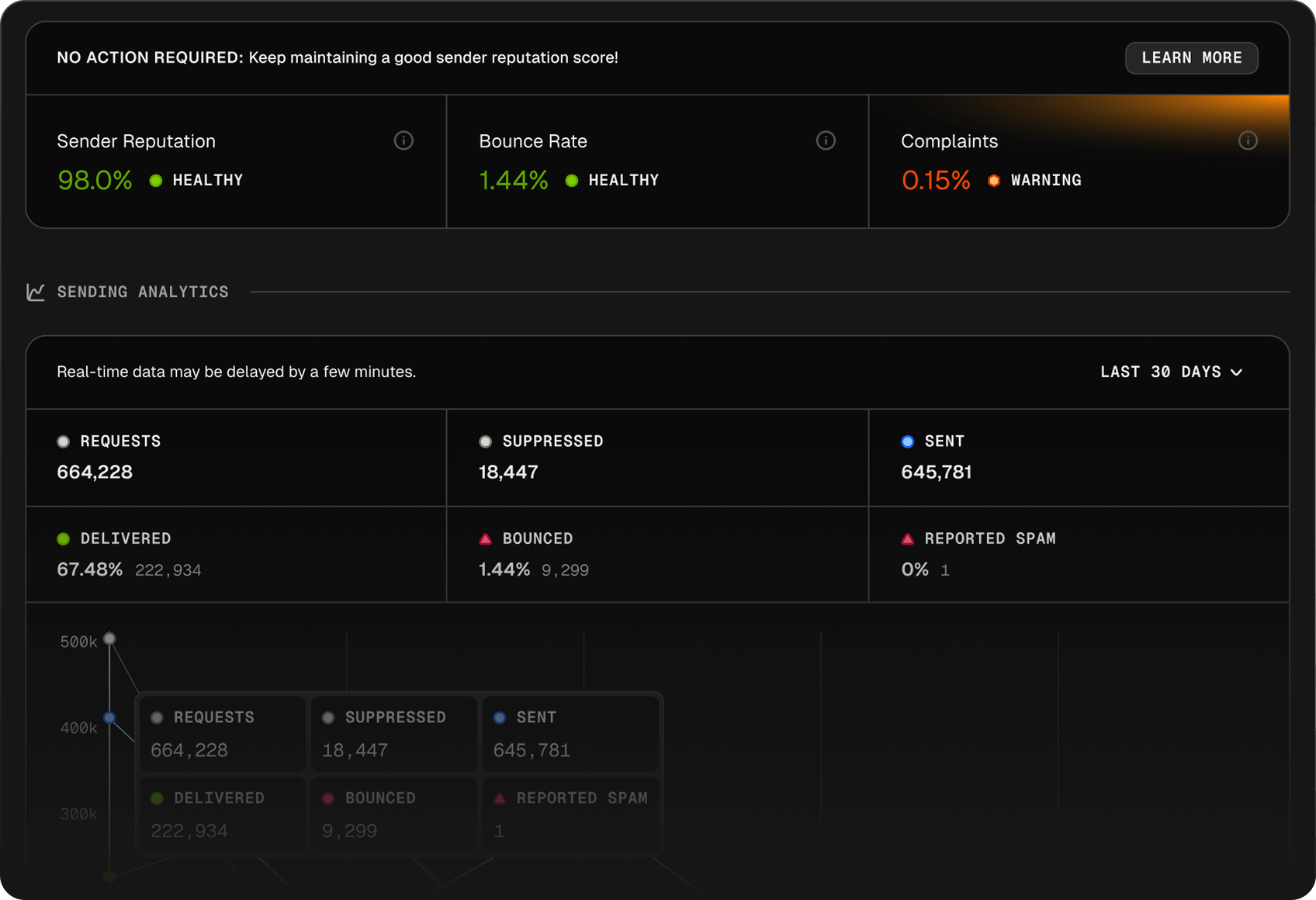Click the Delivered tile in chart tooltip
Image resolution: width=1316 pixels, height=900 pixels.
(222, 815)
